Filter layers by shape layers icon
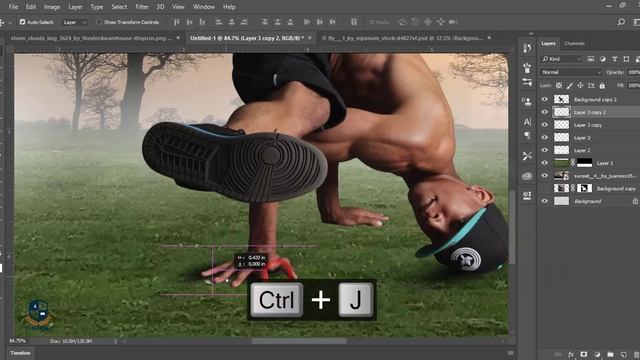This screenshot has height=360, width=640. (x=626, y=59)
